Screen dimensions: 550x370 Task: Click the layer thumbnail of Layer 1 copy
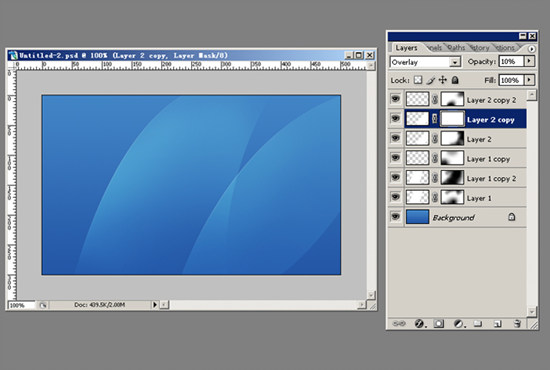pyautogui.click(x=417, y=158)
